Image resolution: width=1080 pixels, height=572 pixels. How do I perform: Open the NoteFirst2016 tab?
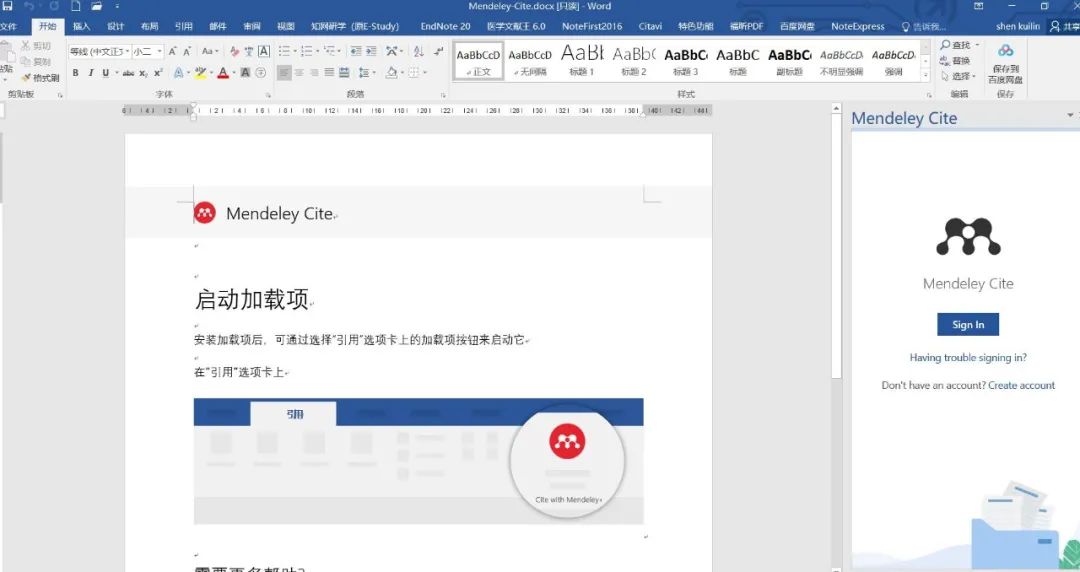[592, 26]
